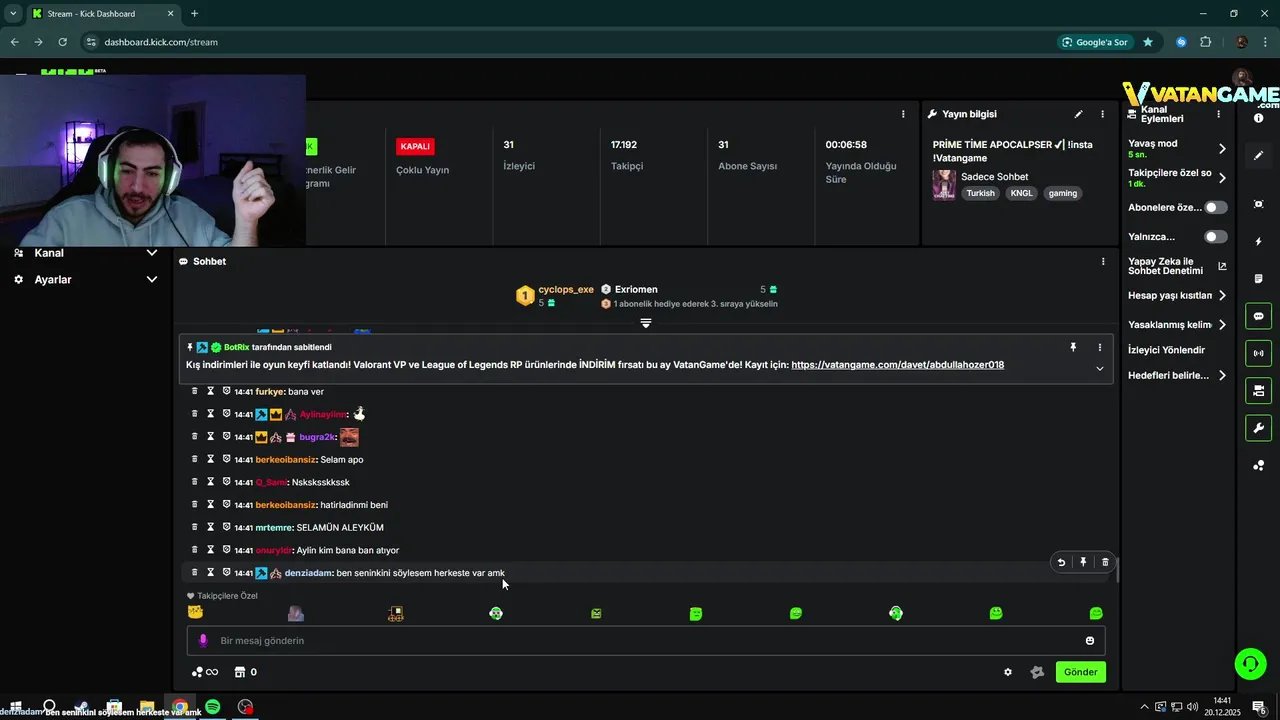Open Kanal Eylemleri three-dot menu

click(x=1218, y=114)
